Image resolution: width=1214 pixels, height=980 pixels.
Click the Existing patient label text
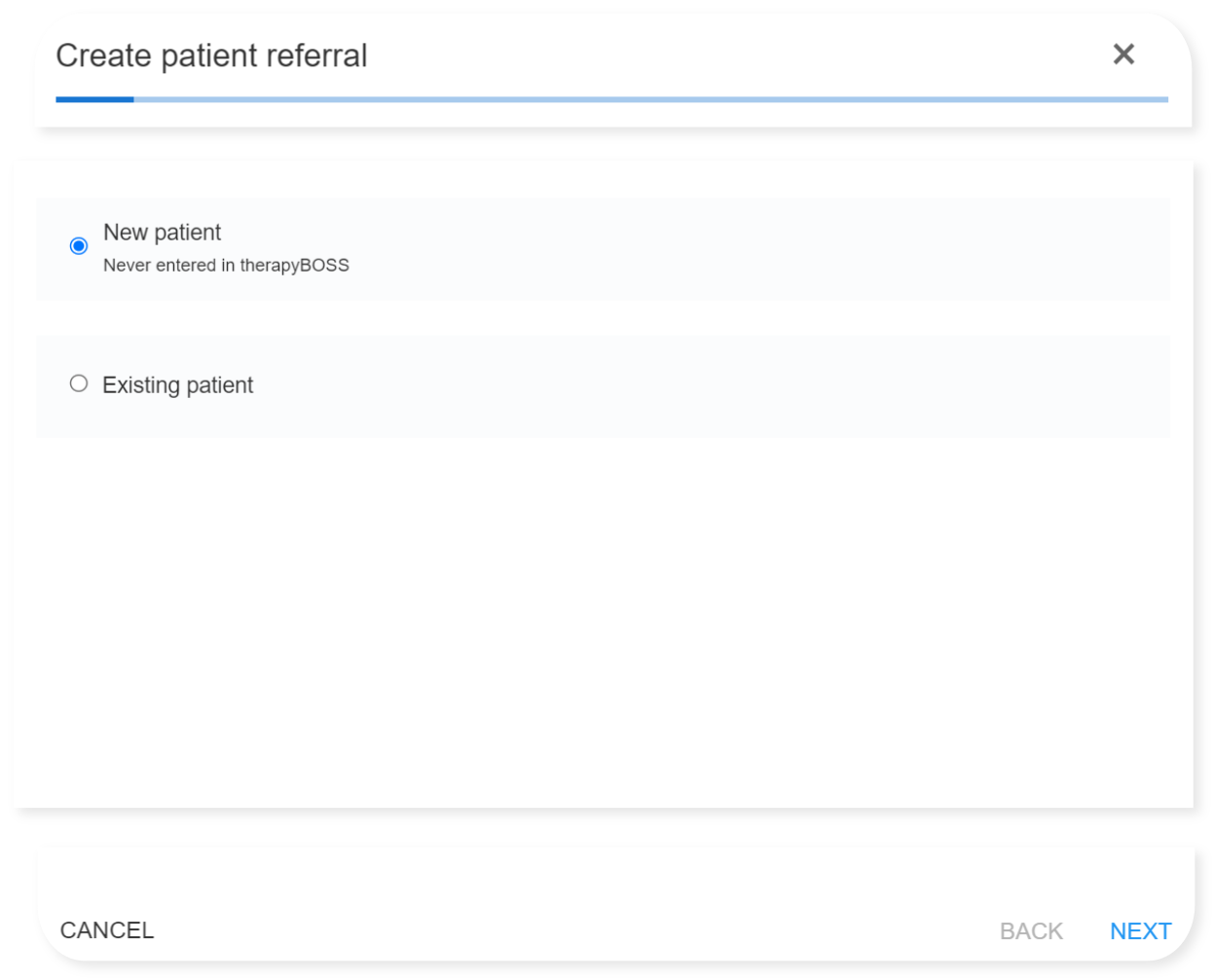coord(177,385)
